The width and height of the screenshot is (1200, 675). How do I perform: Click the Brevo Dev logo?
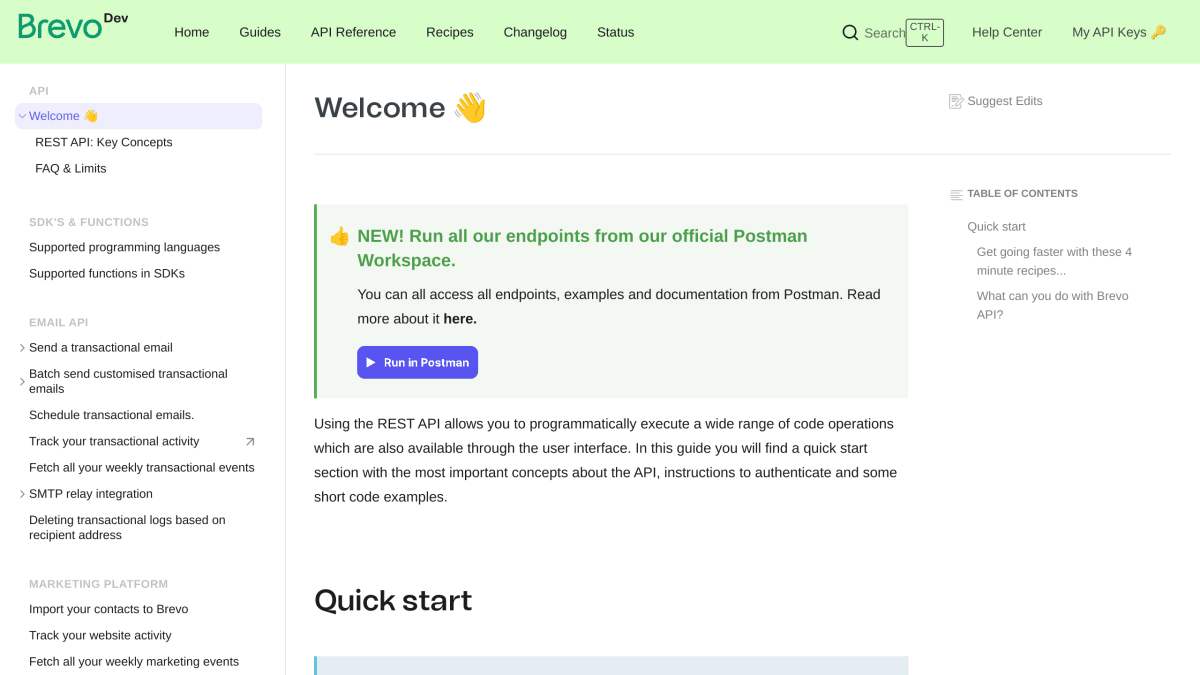(73, 25)
